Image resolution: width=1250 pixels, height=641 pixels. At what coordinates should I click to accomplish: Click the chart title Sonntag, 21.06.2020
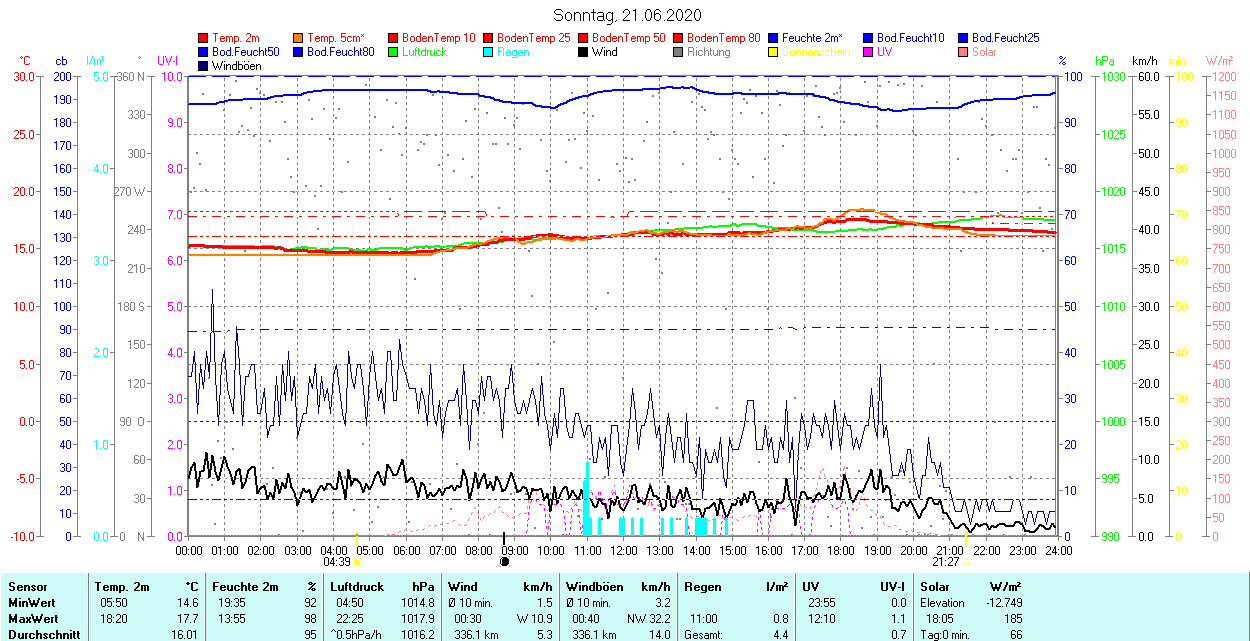pos(627,15)
